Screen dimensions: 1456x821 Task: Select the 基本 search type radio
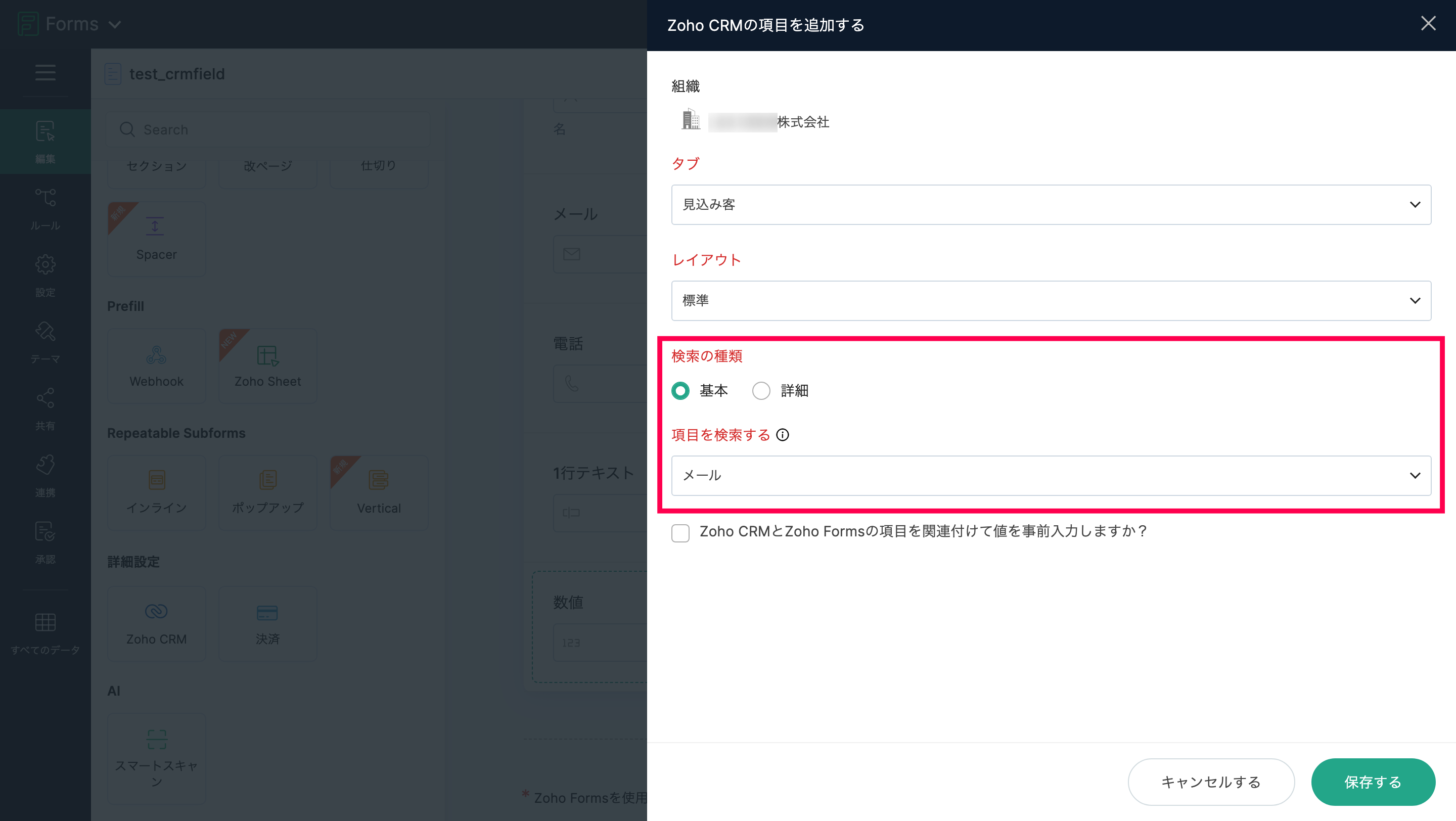point(680,390)
